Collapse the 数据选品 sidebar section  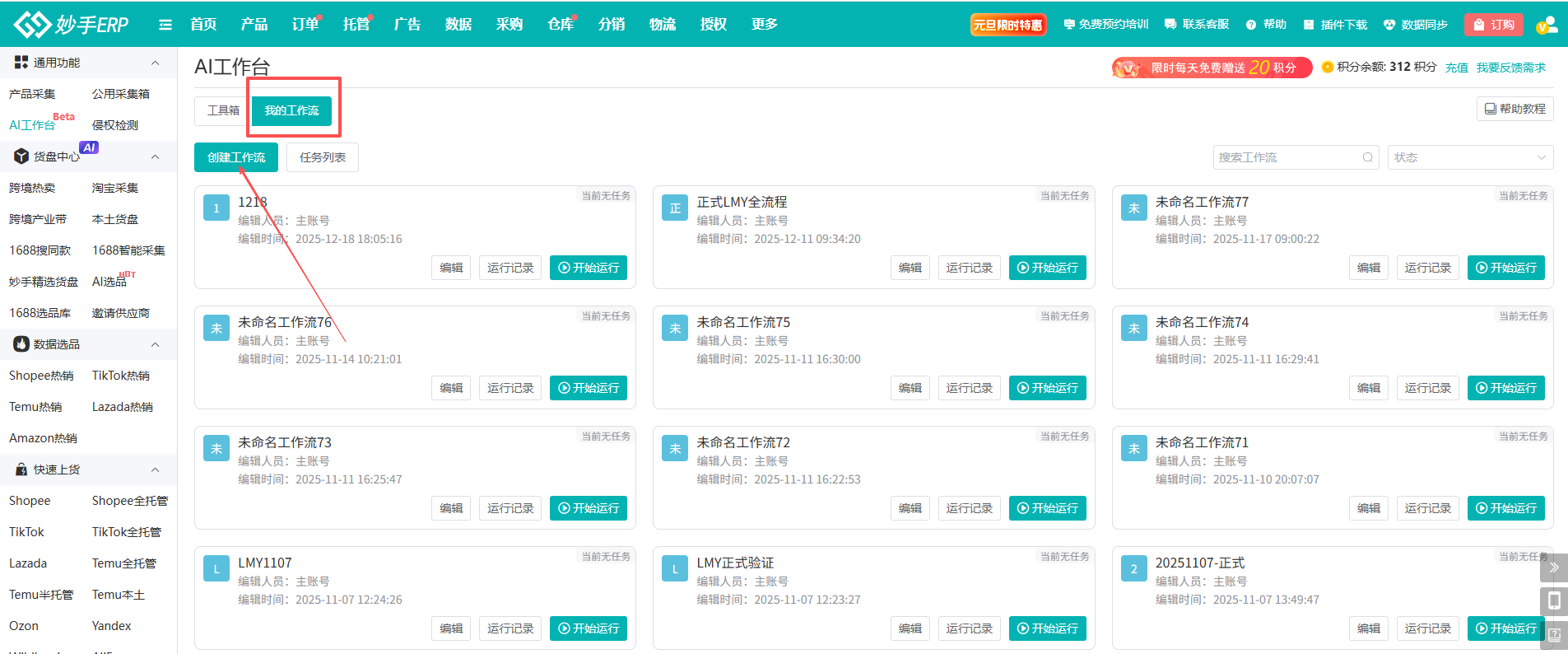click(155, 344)
